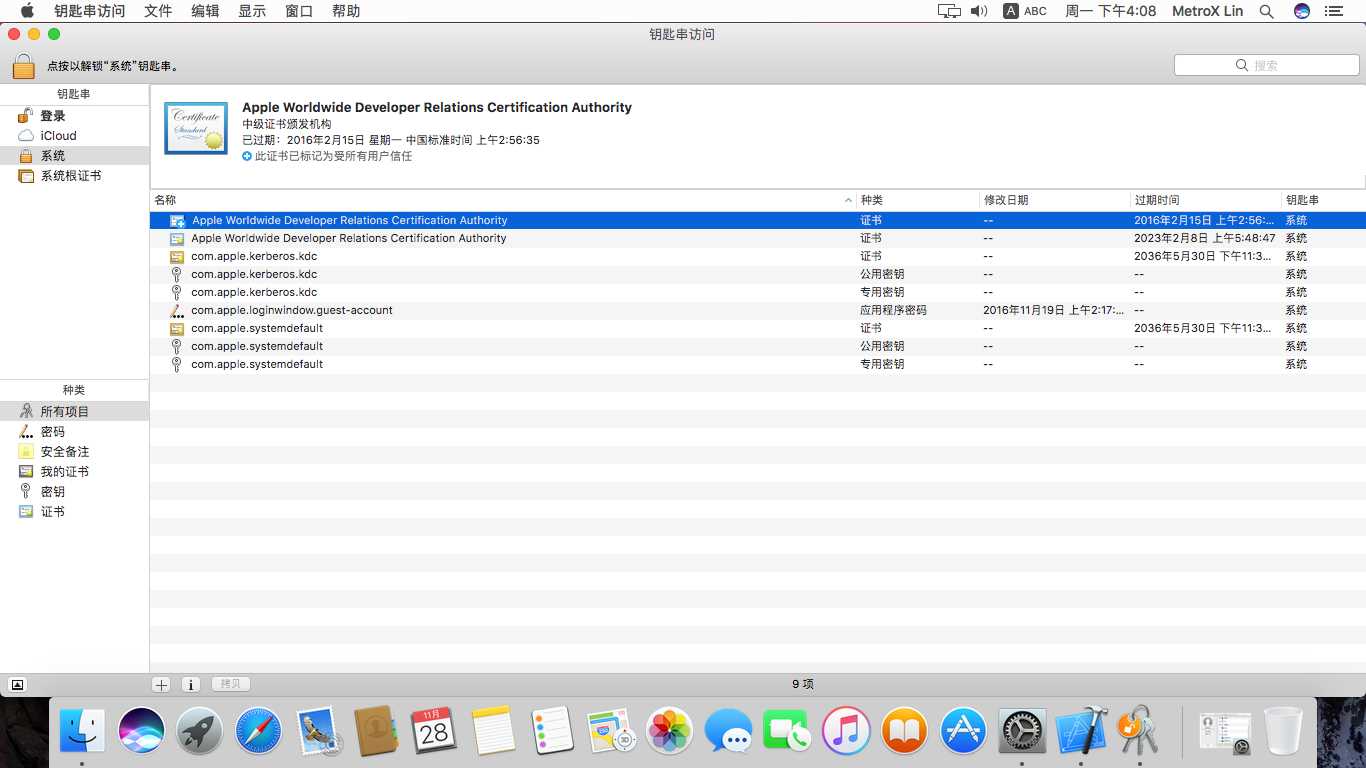This screenshot has width=1366, height=768.
Task: Open Messages from the Dock
Action: [x=728, y=732]
